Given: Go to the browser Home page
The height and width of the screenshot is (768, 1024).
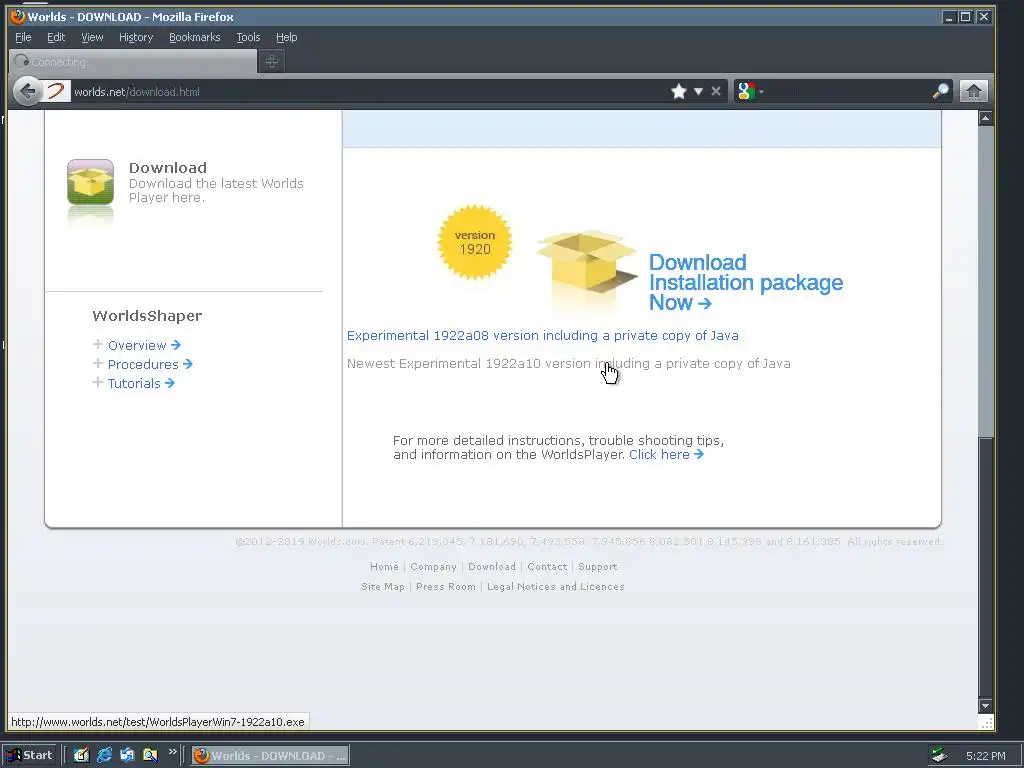Looking at the screenshot, I should coord(973,91).
